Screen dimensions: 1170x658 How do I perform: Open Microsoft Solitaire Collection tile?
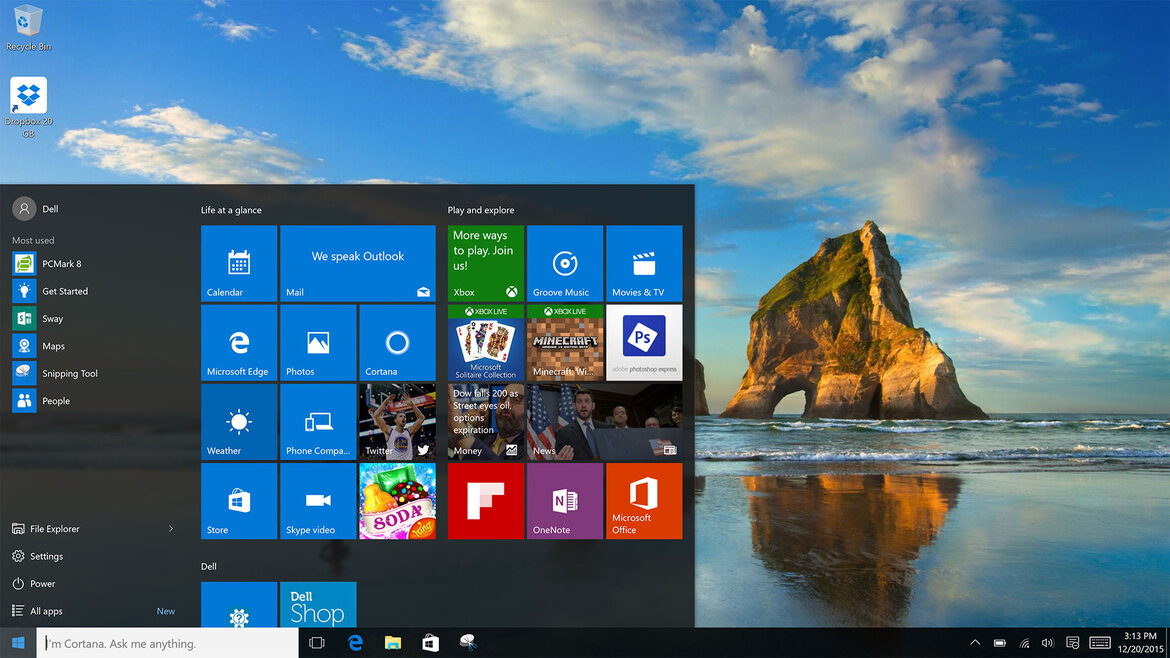(486, 342)
